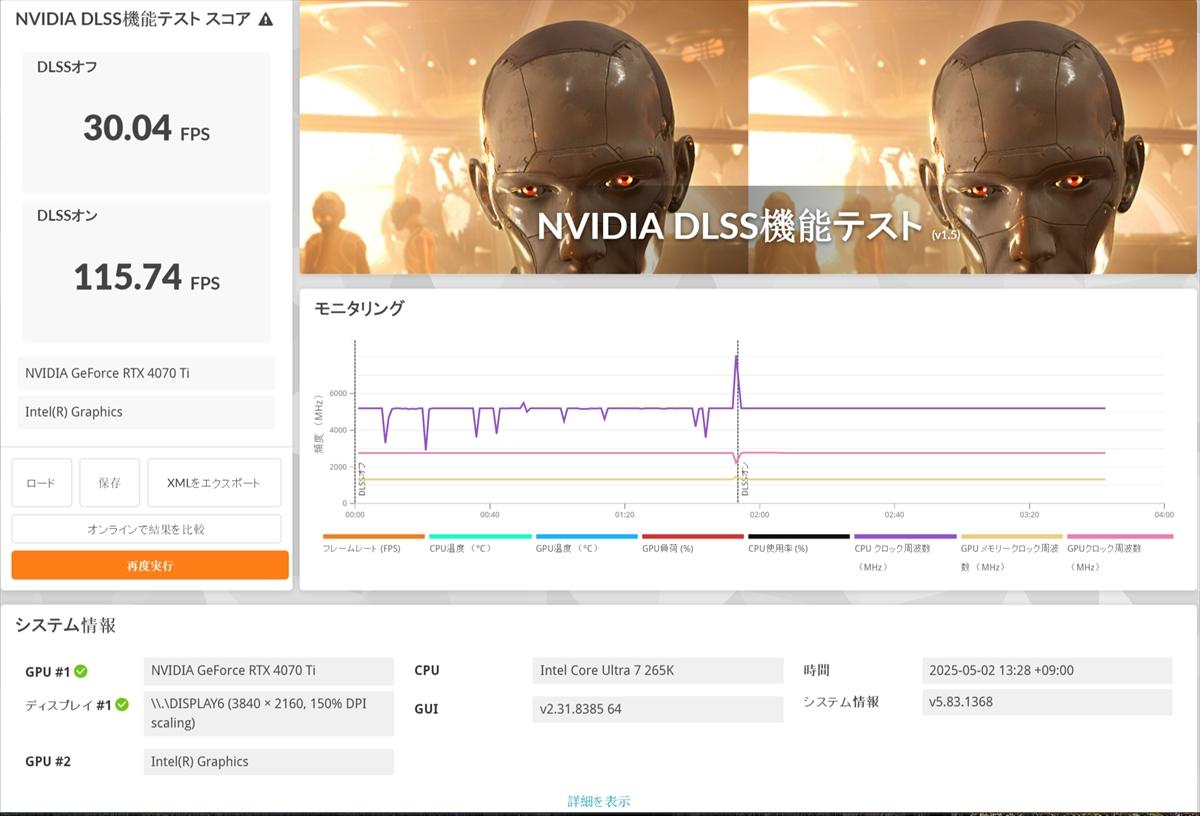Screen dimensions: 1200x816
Task: Toggle the CPU温度 teal legend swatch
Action: pyautogui.click(x=480, y=537)
